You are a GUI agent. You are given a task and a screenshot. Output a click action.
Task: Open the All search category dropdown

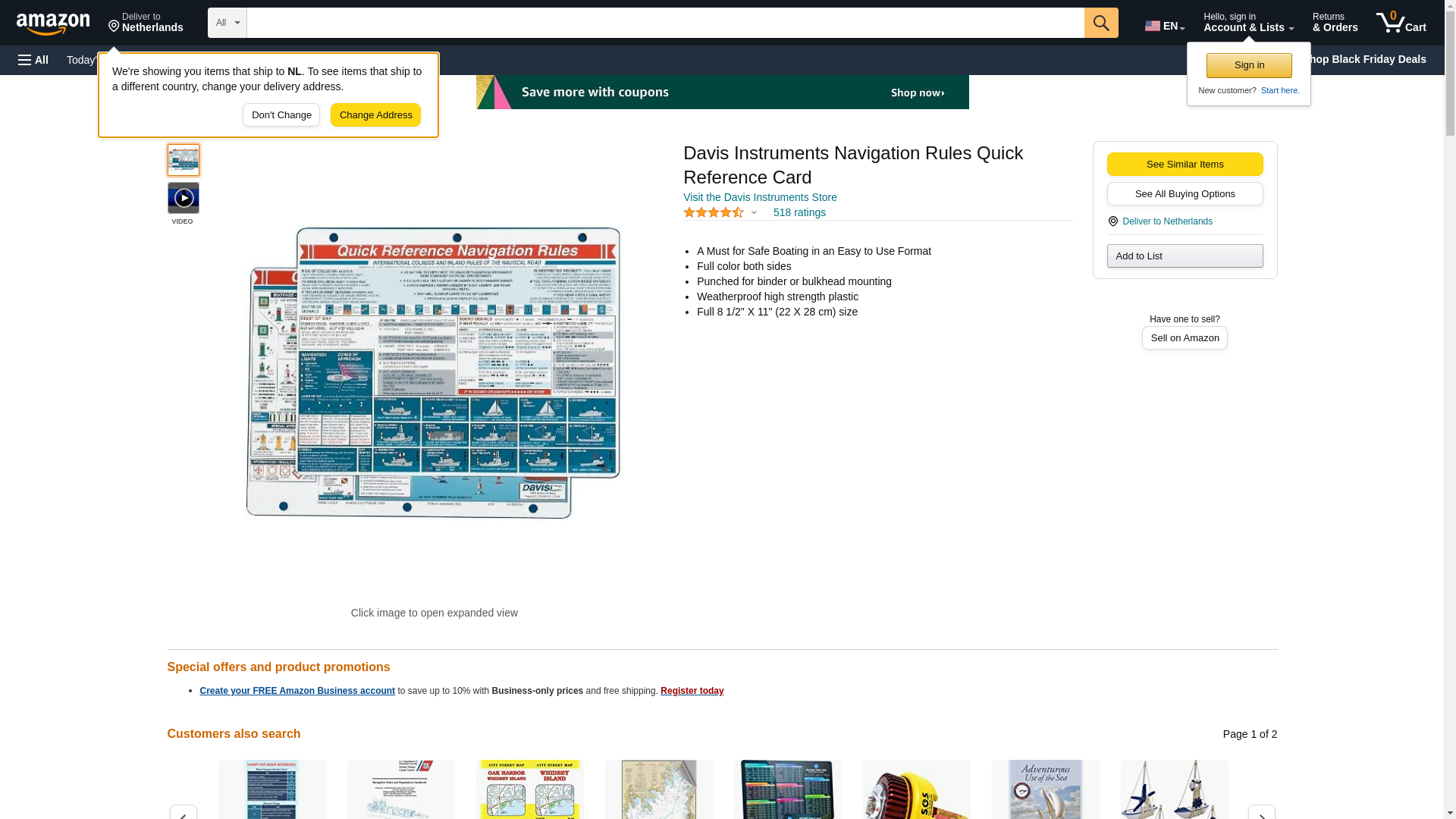click(227, 23)
